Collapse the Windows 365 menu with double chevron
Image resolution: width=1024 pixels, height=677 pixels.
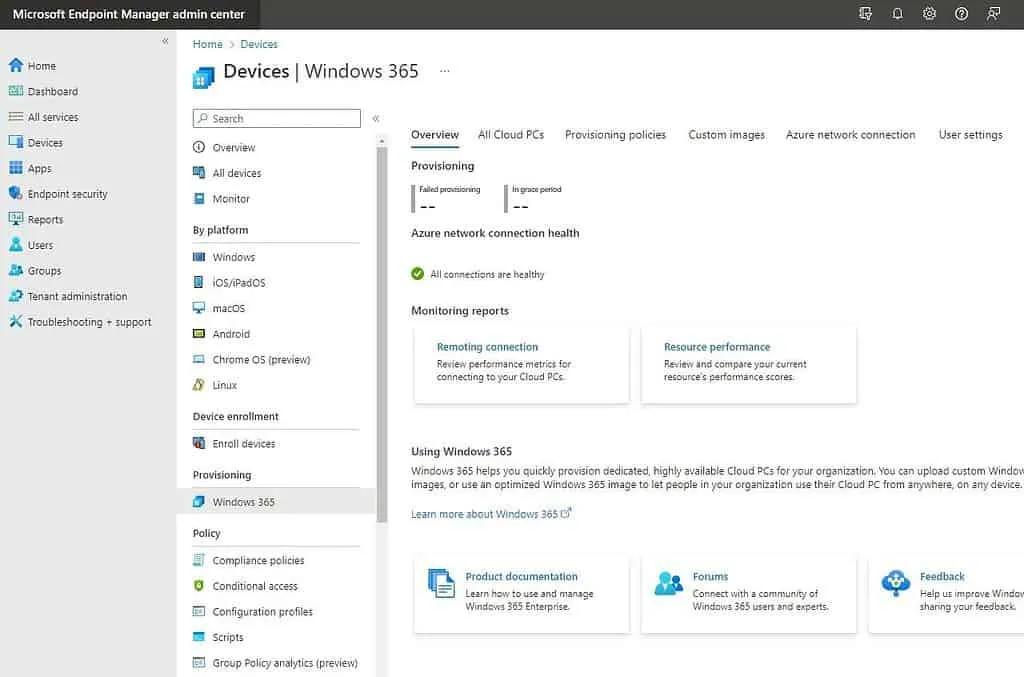click(x=377, y=117)
